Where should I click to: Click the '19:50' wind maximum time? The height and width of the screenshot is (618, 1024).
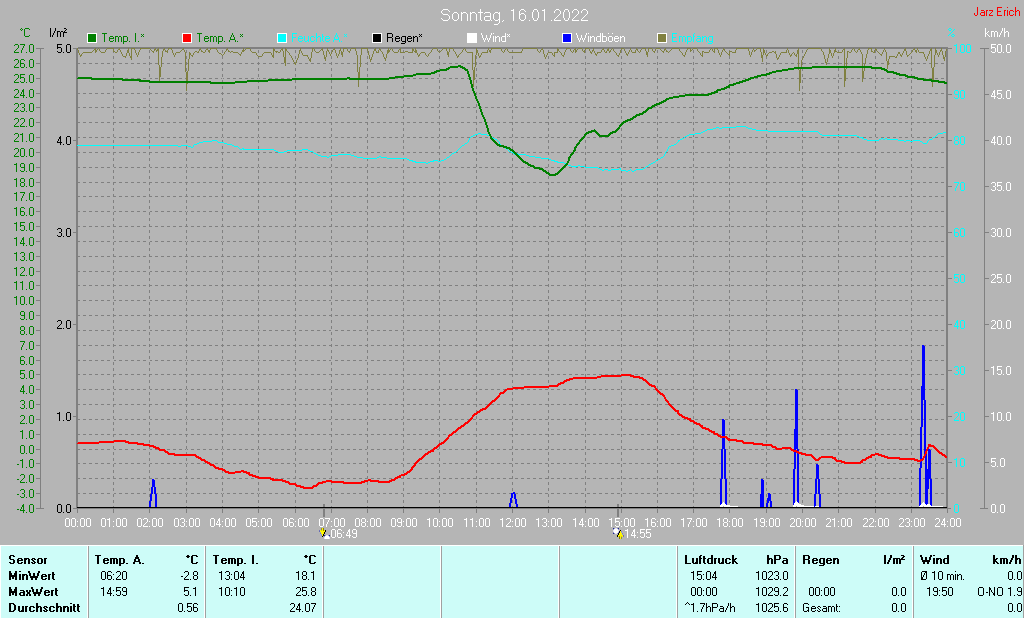(940, 592)
